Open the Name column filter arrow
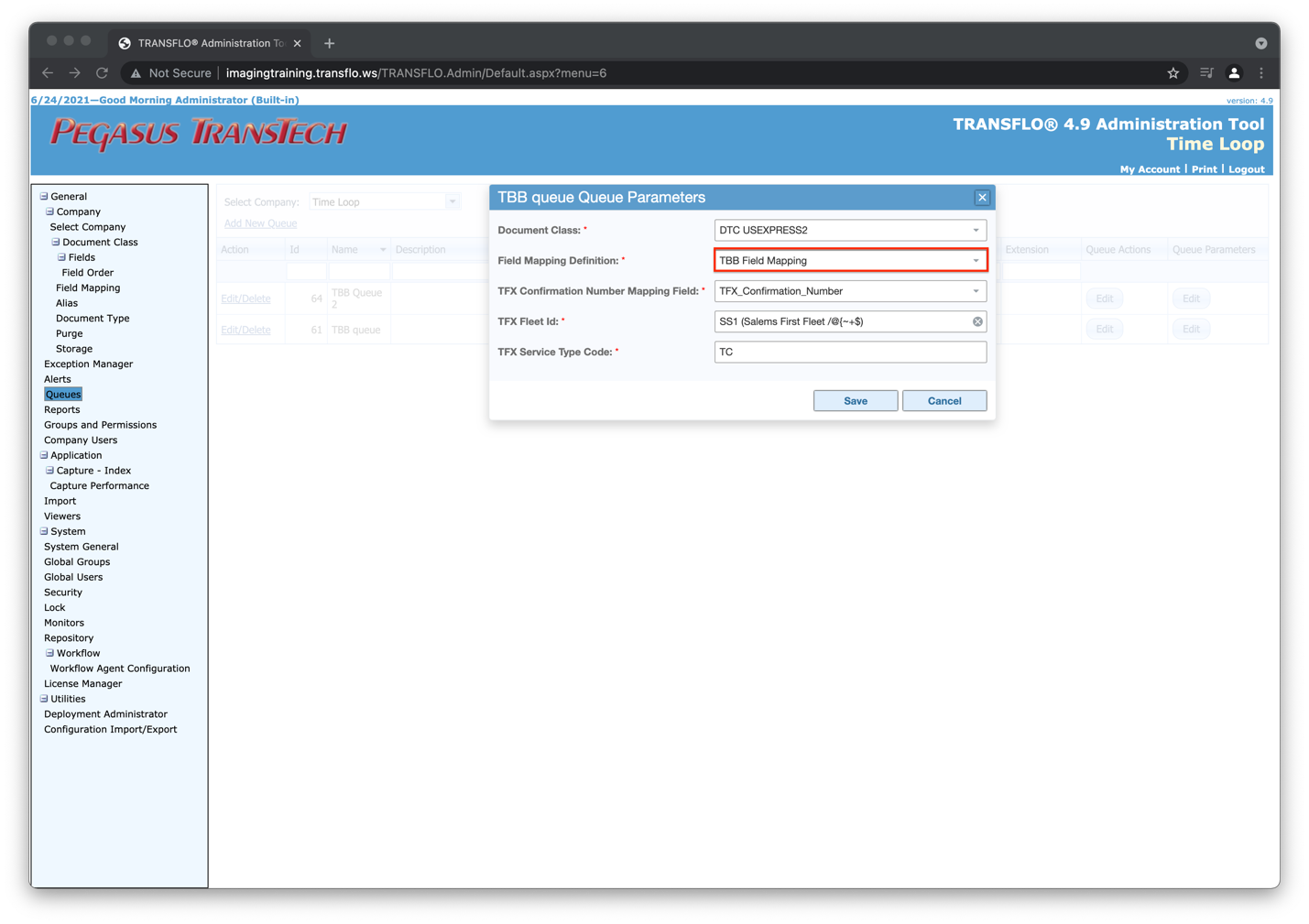Viewport: 1309px width, 924px height. (383, 250)
